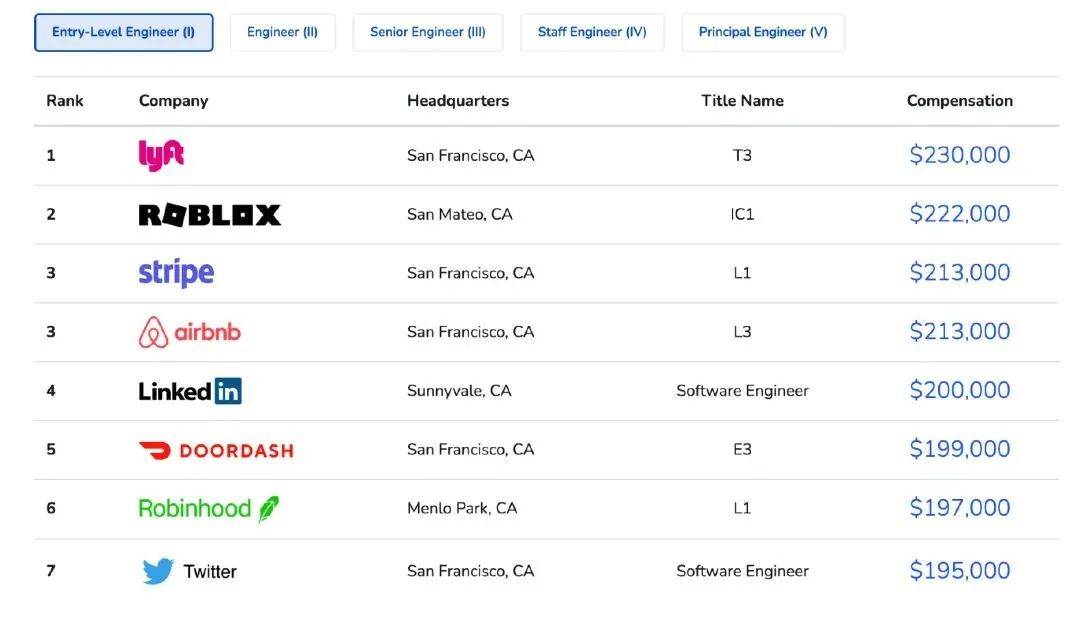Click the Rank column header
The image size is (1080, 623).
point(65,101)
